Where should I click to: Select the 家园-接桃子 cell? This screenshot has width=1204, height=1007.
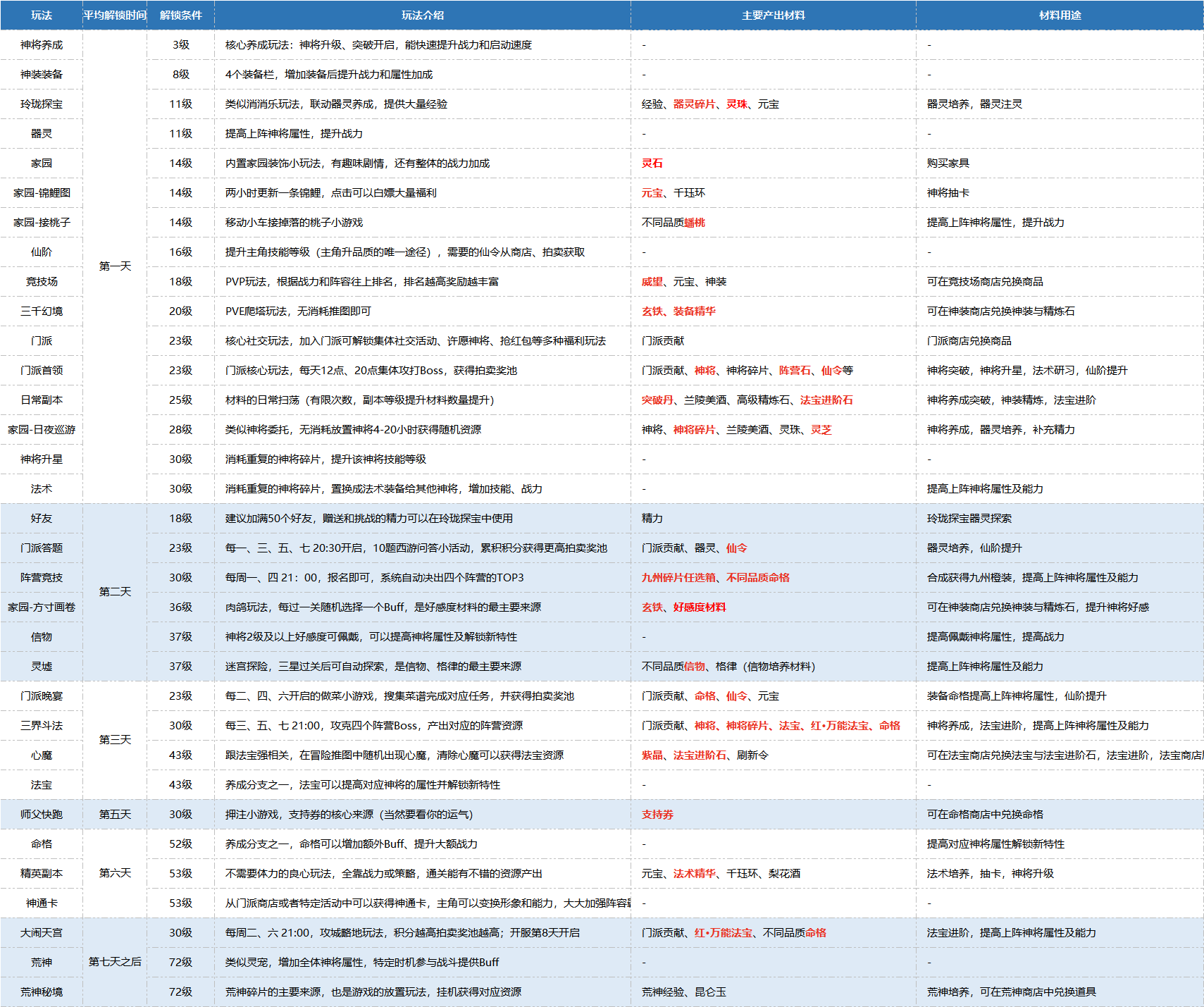(42, 223)
